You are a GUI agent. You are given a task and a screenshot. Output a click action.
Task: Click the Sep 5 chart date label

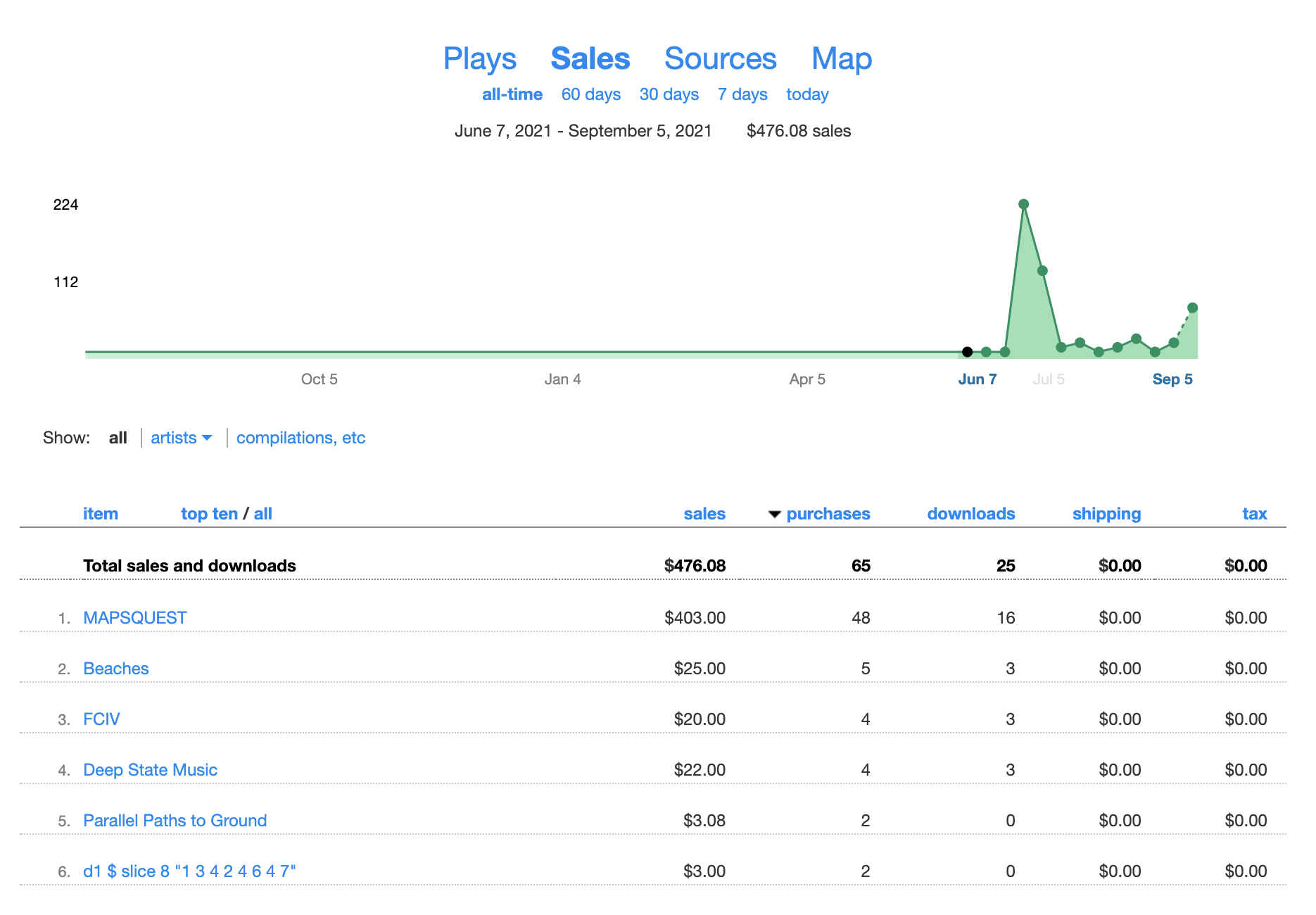pyautogui.click(x=1172, y=379)
